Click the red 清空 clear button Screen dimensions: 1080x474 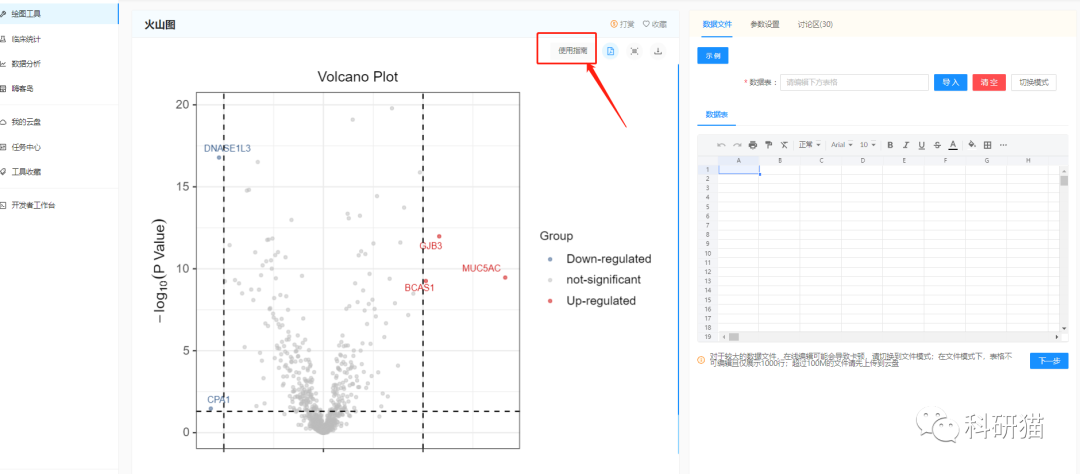[x=989, y=82]
